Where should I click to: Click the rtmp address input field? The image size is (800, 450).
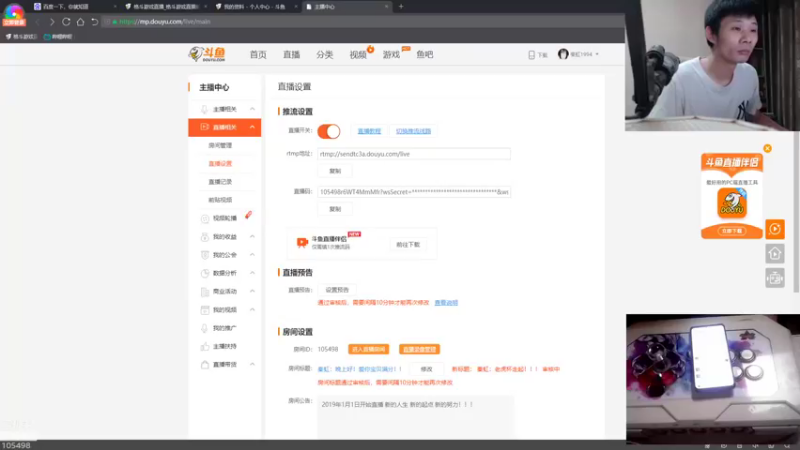(414, 154)
